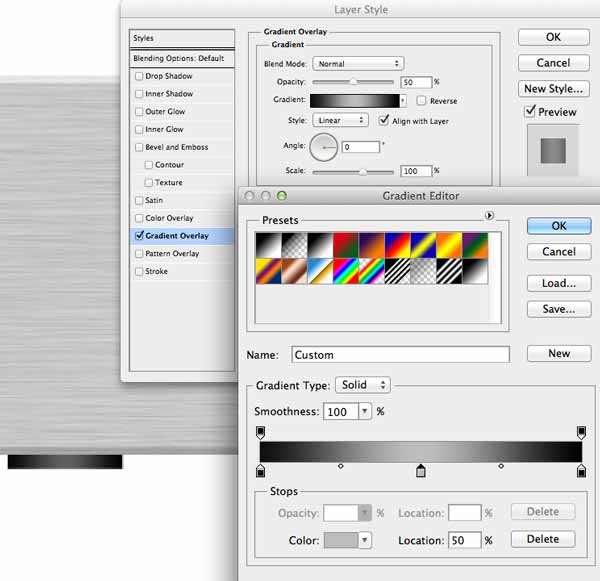This screenshot has width=600, height=581.
Task: Select the left black color stop
Action: 260,471
